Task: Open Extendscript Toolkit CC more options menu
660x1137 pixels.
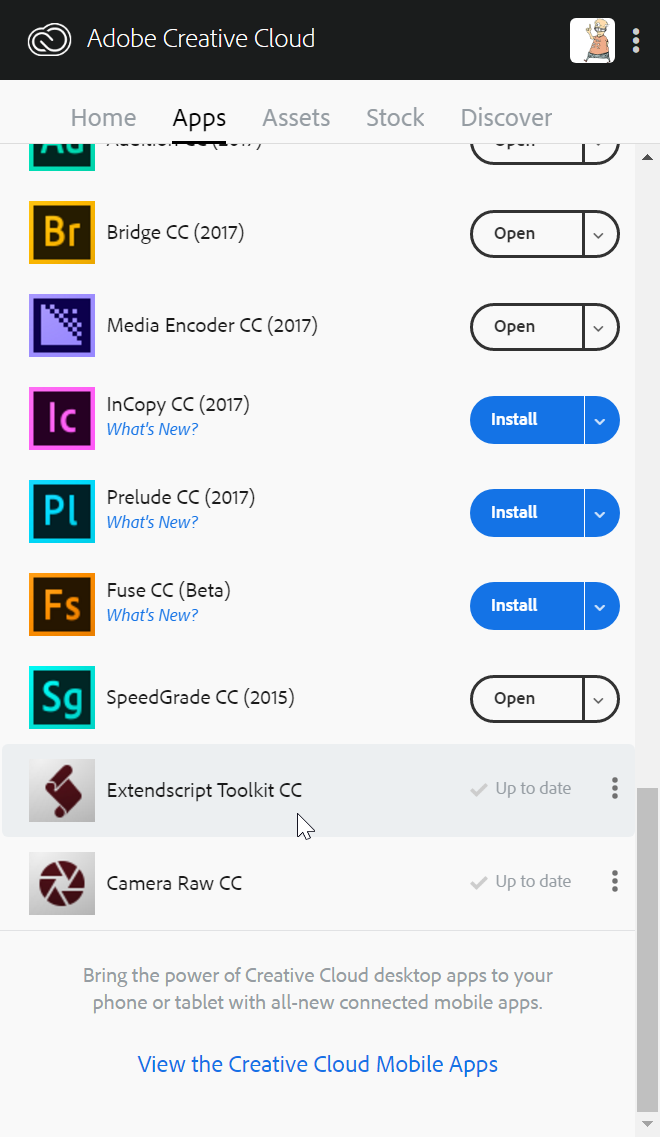Action: coord(615,788)
